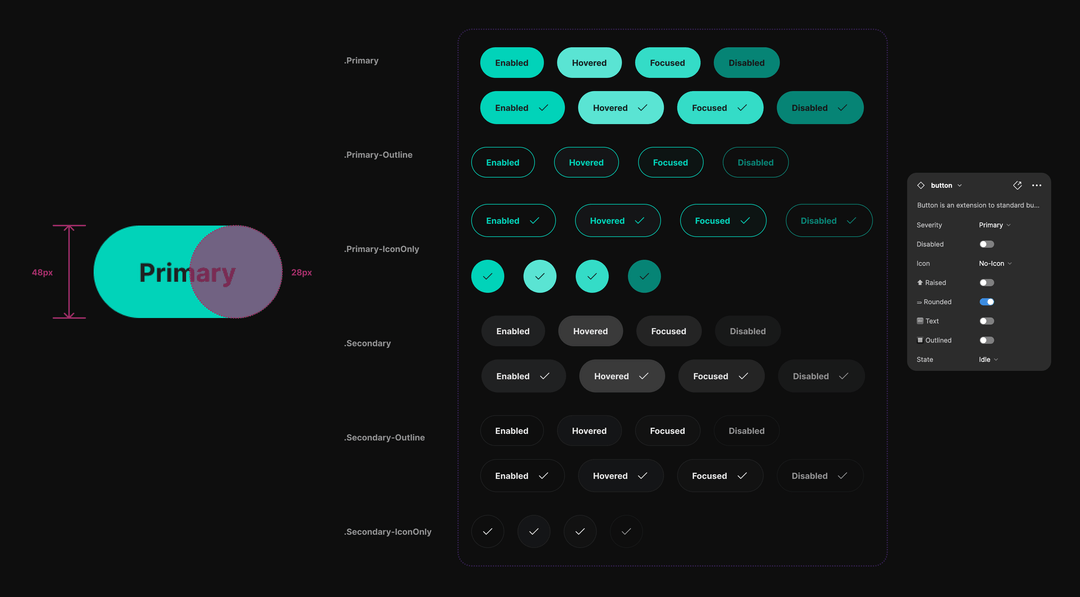Click the Secondary-Outline Enabled button without icon

pos(512,431)
